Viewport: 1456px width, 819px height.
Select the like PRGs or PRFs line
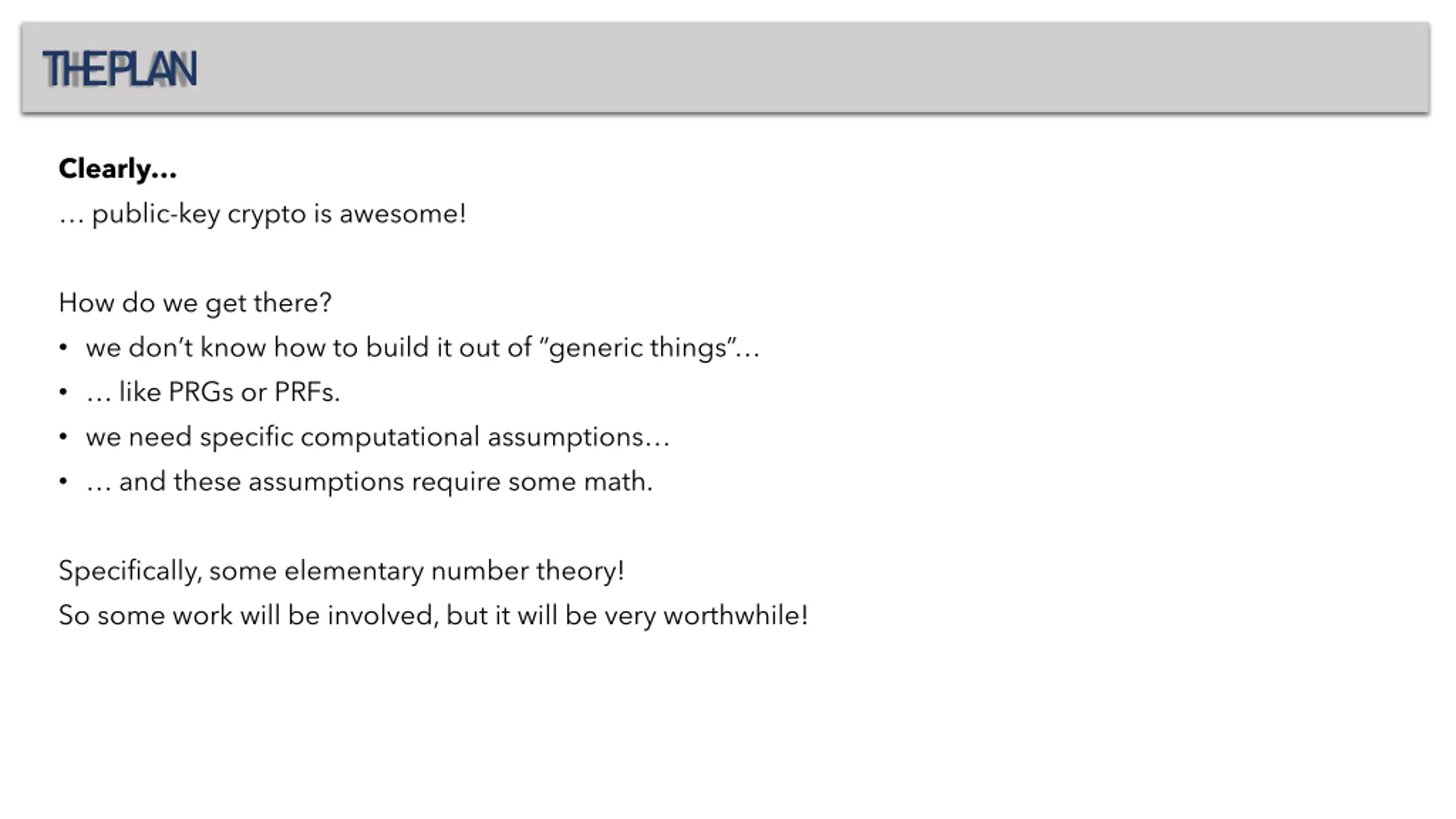pyautogui.click(x=213, y=392)
